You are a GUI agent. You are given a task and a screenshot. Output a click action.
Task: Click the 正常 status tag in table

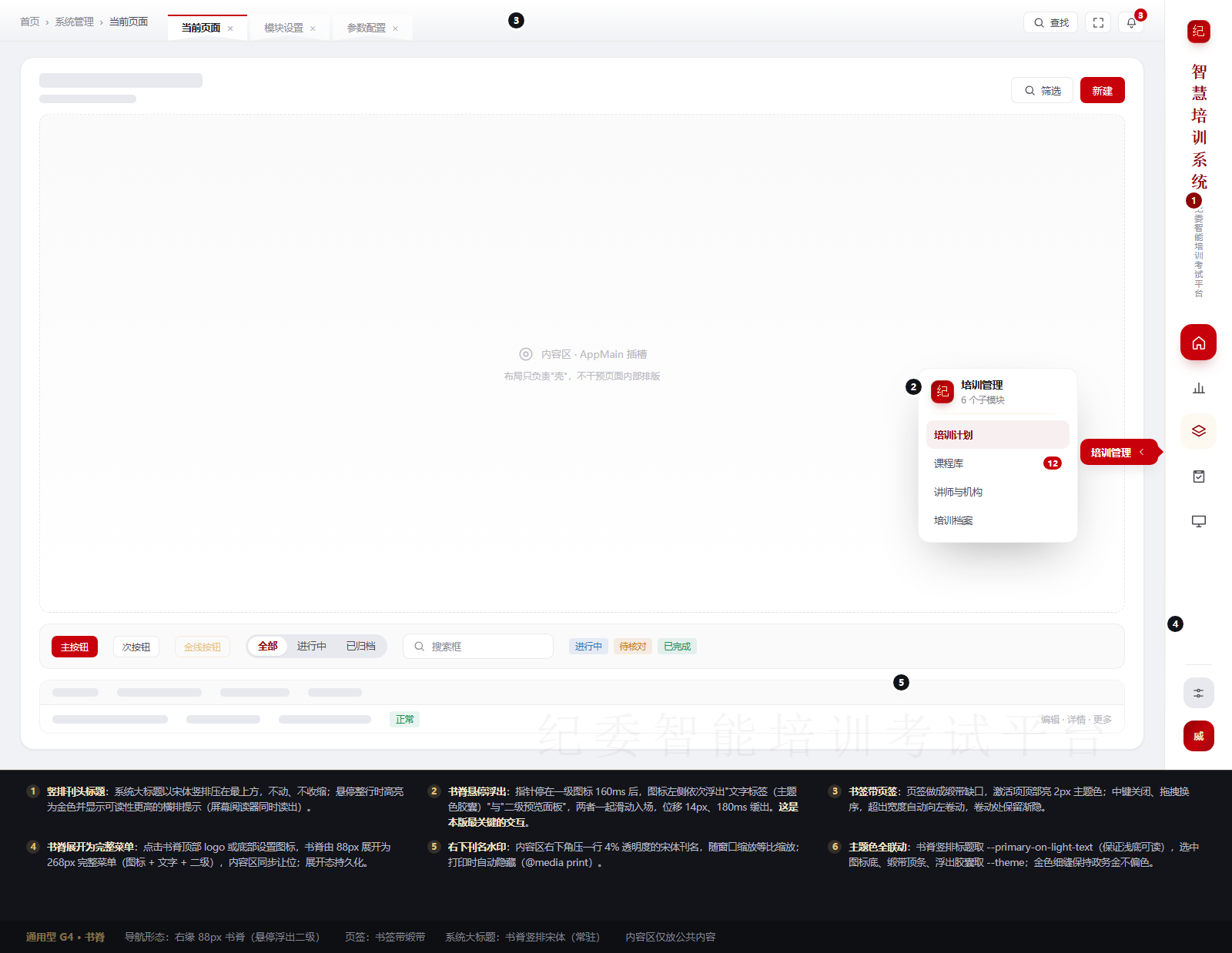pyautogui.click(x=405, y=719)
